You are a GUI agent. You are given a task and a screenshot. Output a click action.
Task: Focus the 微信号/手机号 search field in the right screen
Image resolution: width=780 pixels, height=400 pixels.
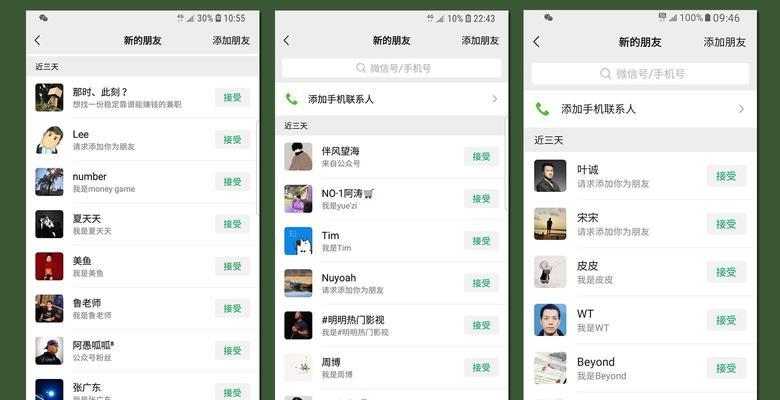coord(640,74)
